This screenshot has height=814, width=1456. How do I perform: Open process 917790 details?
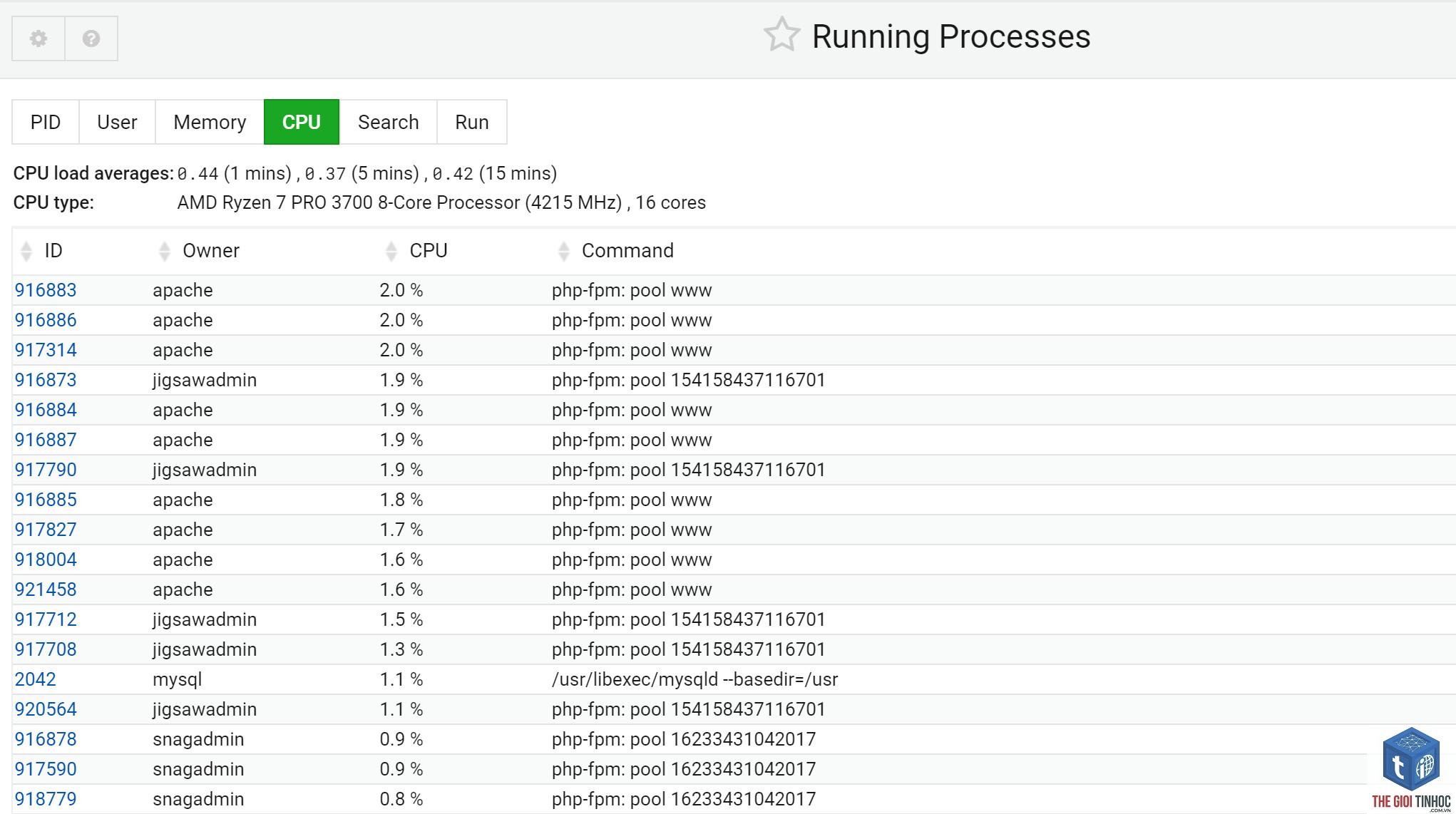[x=46, y=470]
